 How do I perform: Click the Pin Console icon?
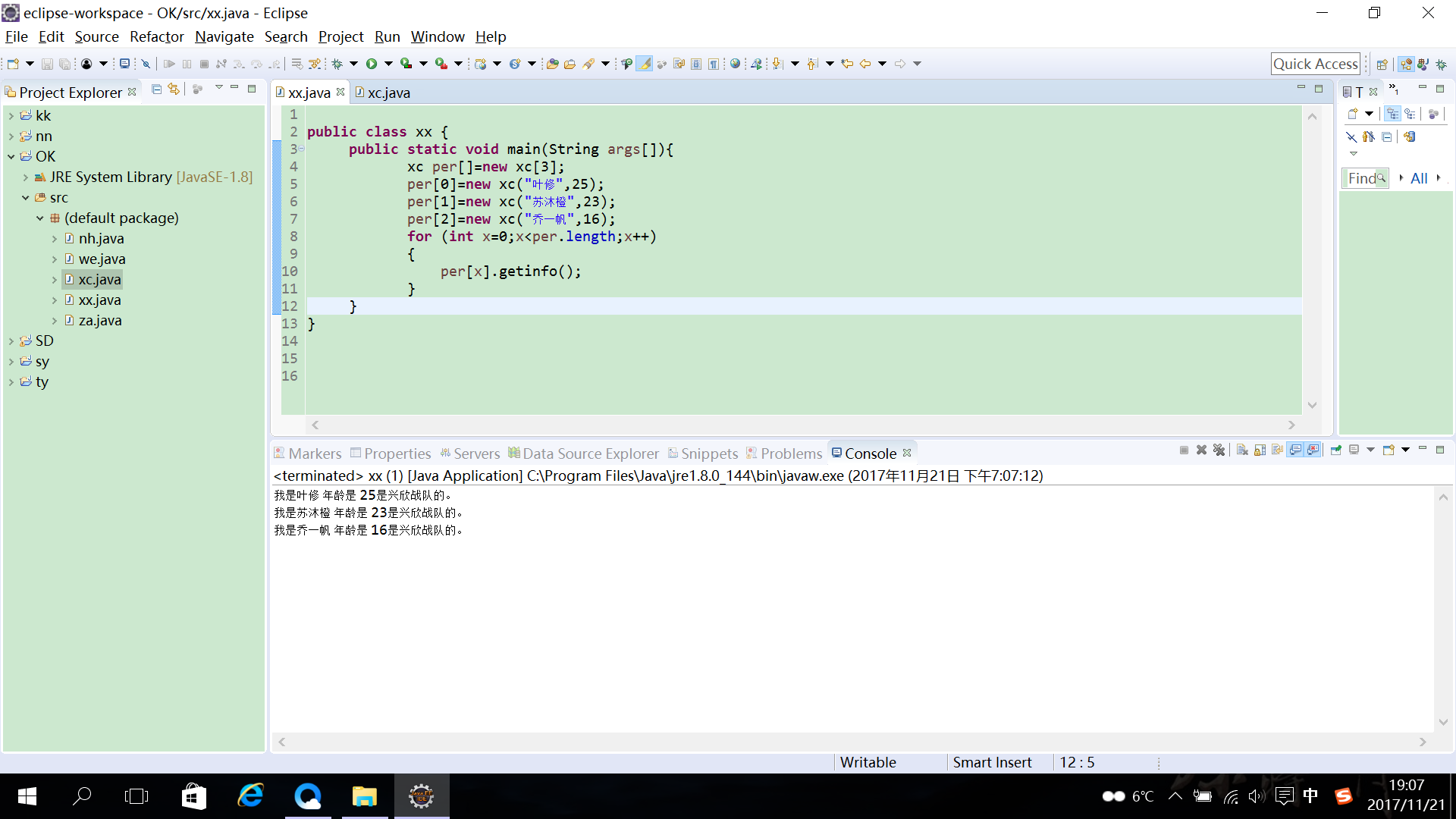1335,450
